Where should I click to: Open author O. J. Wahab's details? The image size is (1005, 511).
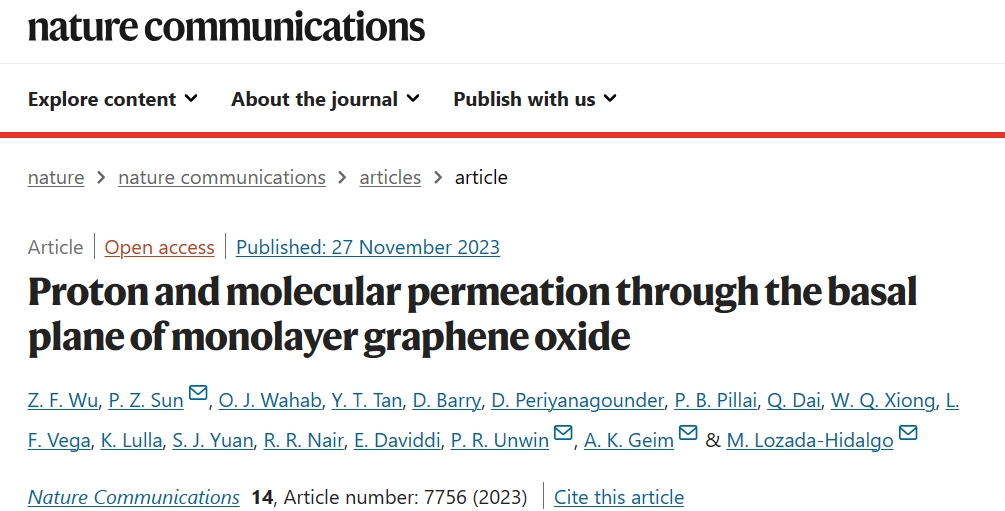(270, 401)
